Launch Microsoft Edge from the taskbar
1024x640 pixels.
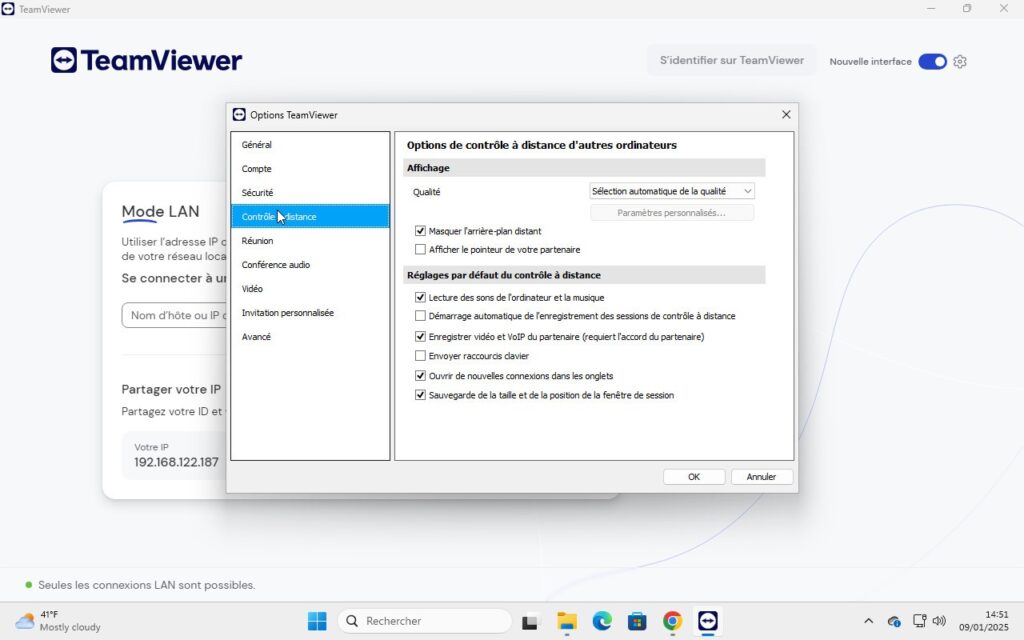coord(601,621)
